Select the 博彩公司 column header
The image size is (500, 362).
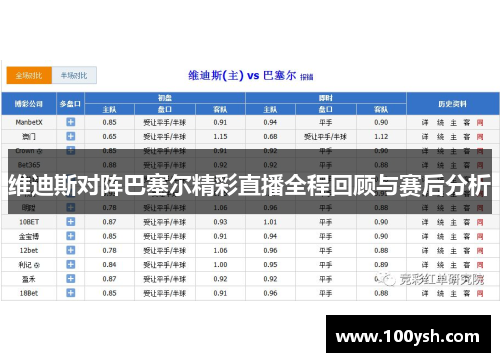[x=29, y=104]
